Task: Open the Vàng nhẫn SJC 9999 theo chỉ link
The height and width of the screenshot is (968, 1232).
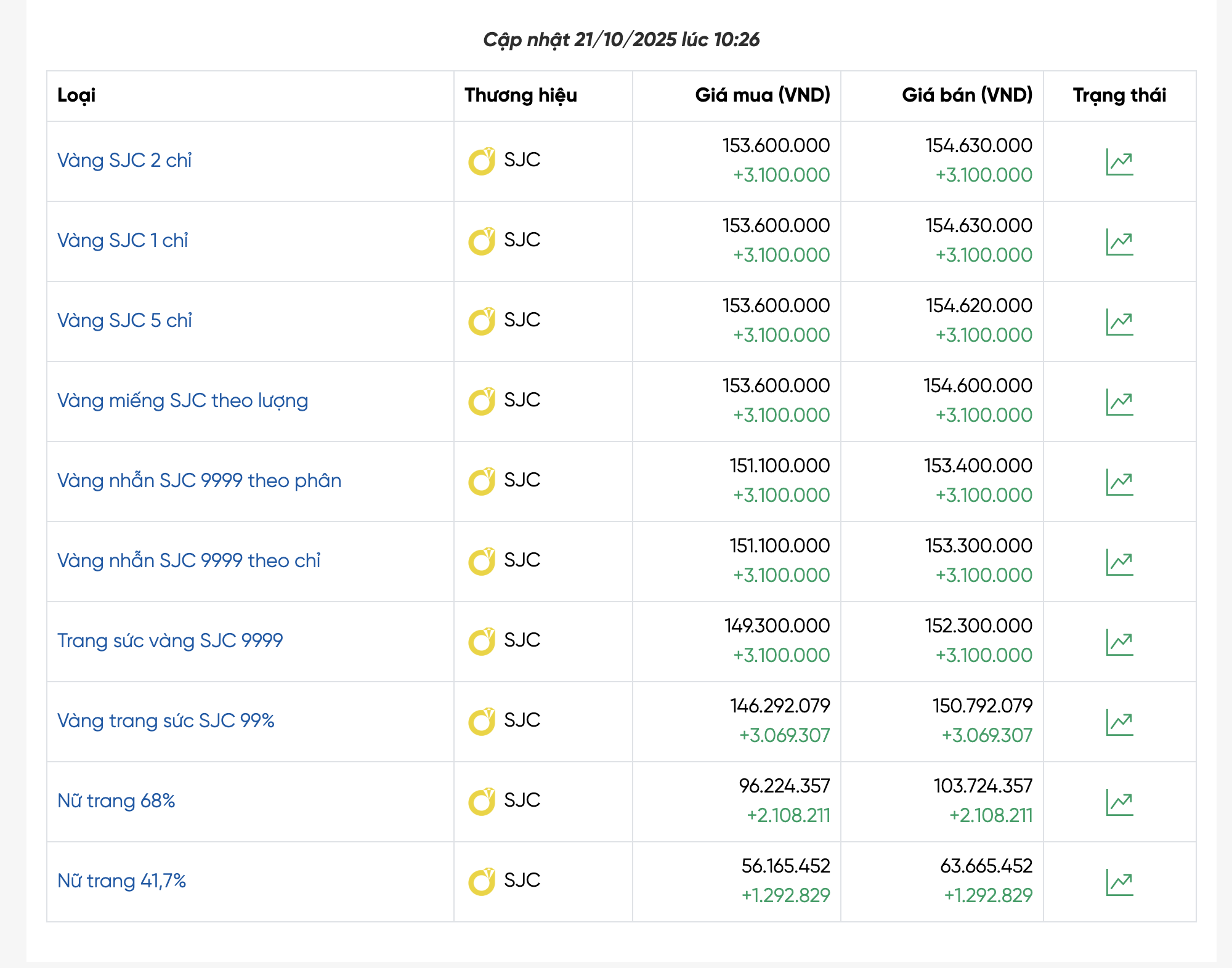Action: click(188, 560)
